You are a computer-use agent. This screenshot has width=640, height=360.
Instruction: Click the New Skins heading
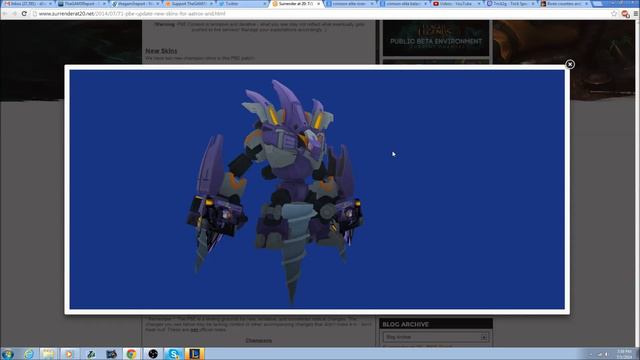click(161, 51)
